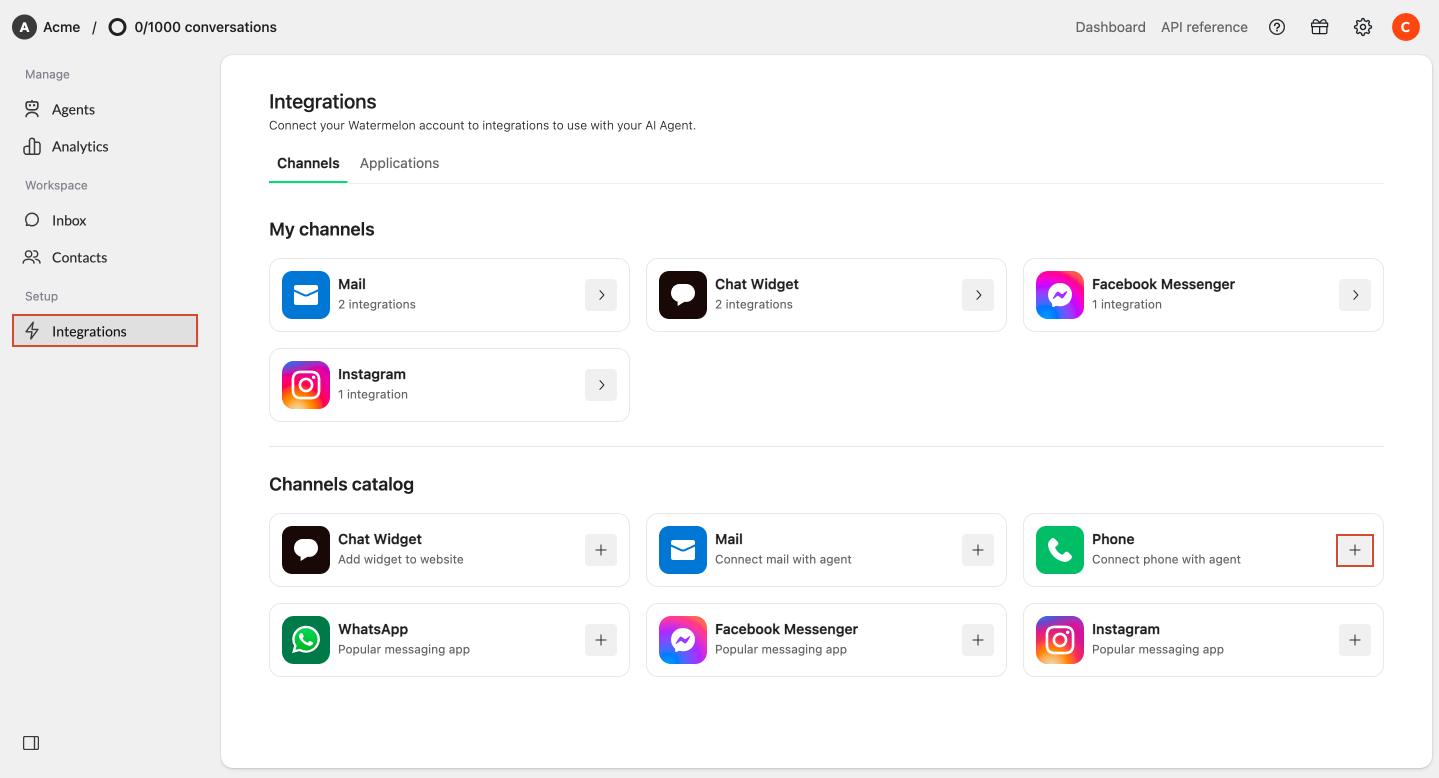
Task: Expand Instagram integrations chevron in My channels
Action: [x=601, y=385]
